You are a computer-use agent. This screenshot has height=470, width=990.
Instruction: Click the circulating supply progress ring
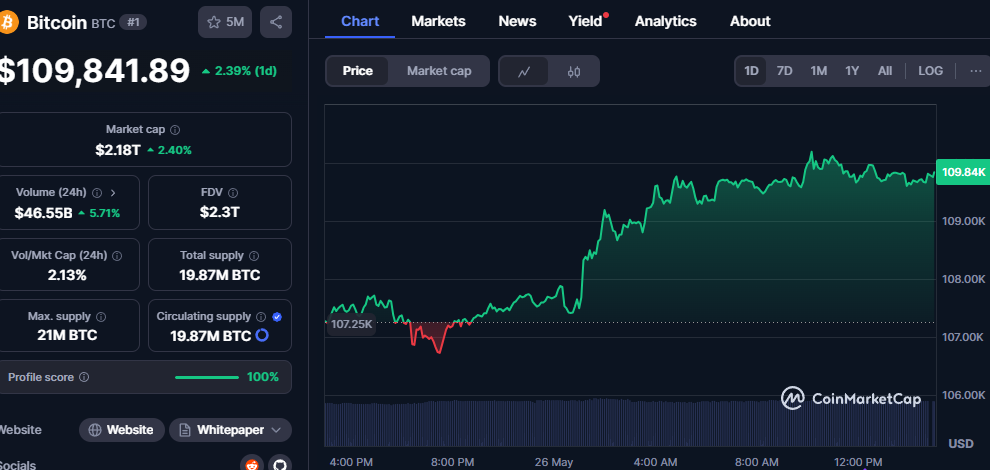262,335
